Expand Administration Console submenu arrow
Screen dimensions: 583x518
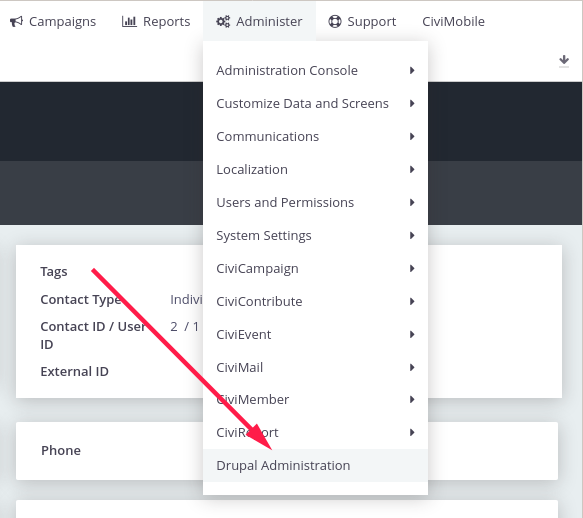pyautogui.click(x=412, y=70)
